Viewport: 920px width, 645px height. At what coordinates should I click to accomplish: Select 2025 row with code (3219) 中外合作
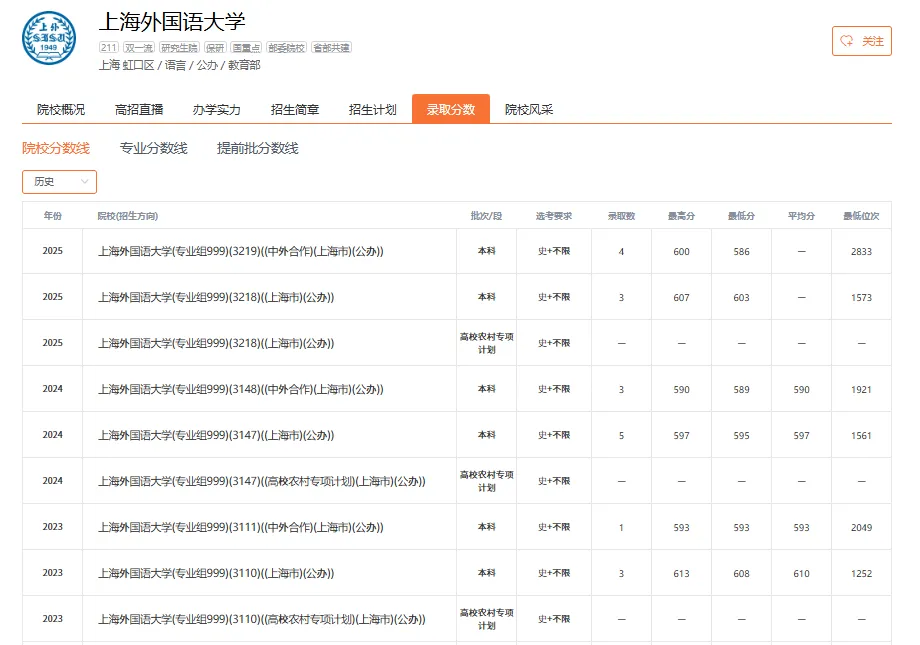pos(456,251)
